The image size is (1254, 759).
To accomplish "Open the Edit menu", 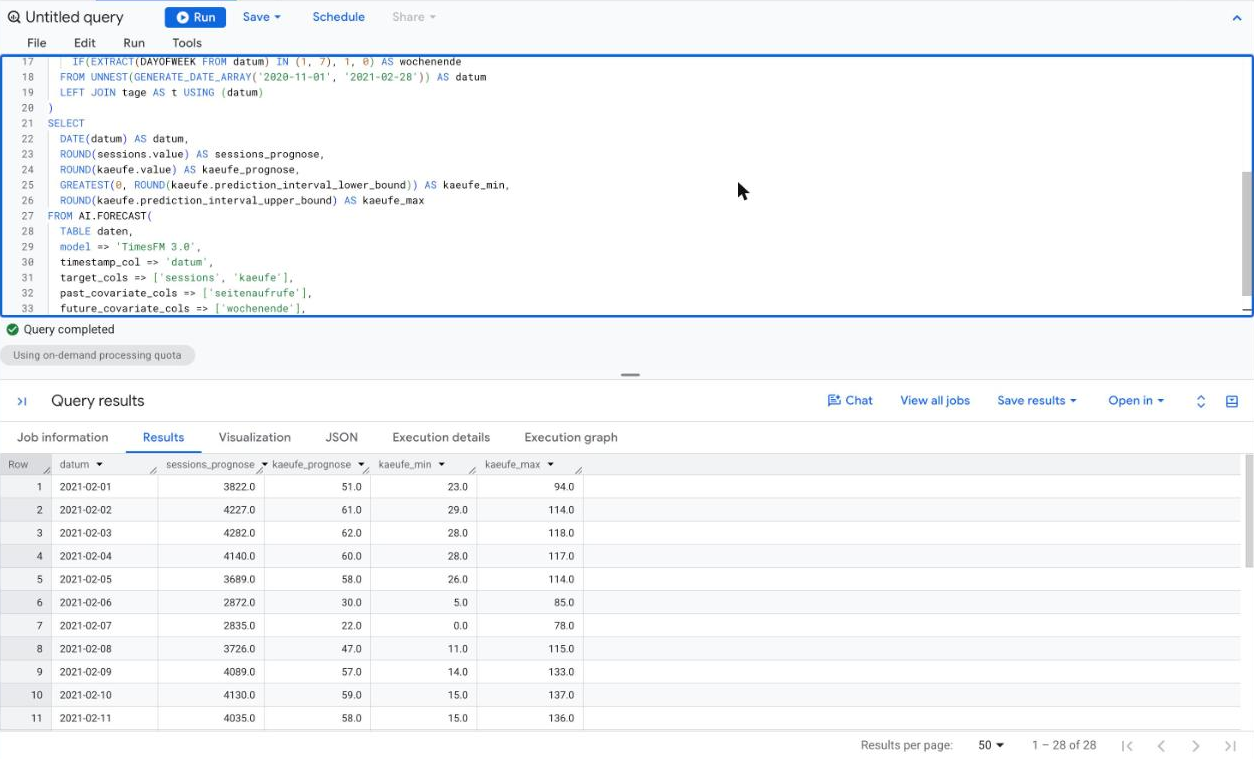I will (85, 43).
